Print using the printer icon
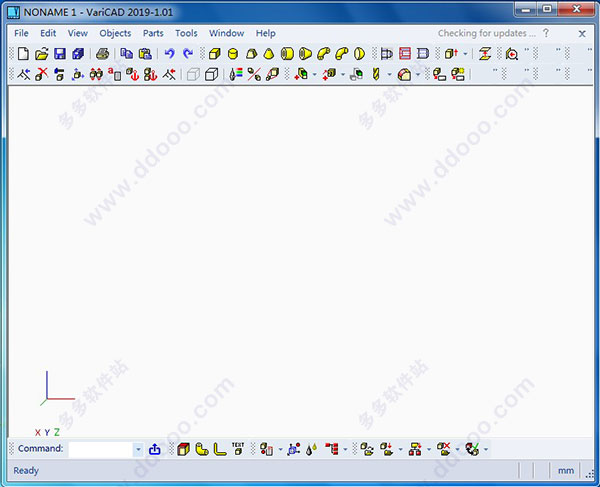 tap(102, 54)
